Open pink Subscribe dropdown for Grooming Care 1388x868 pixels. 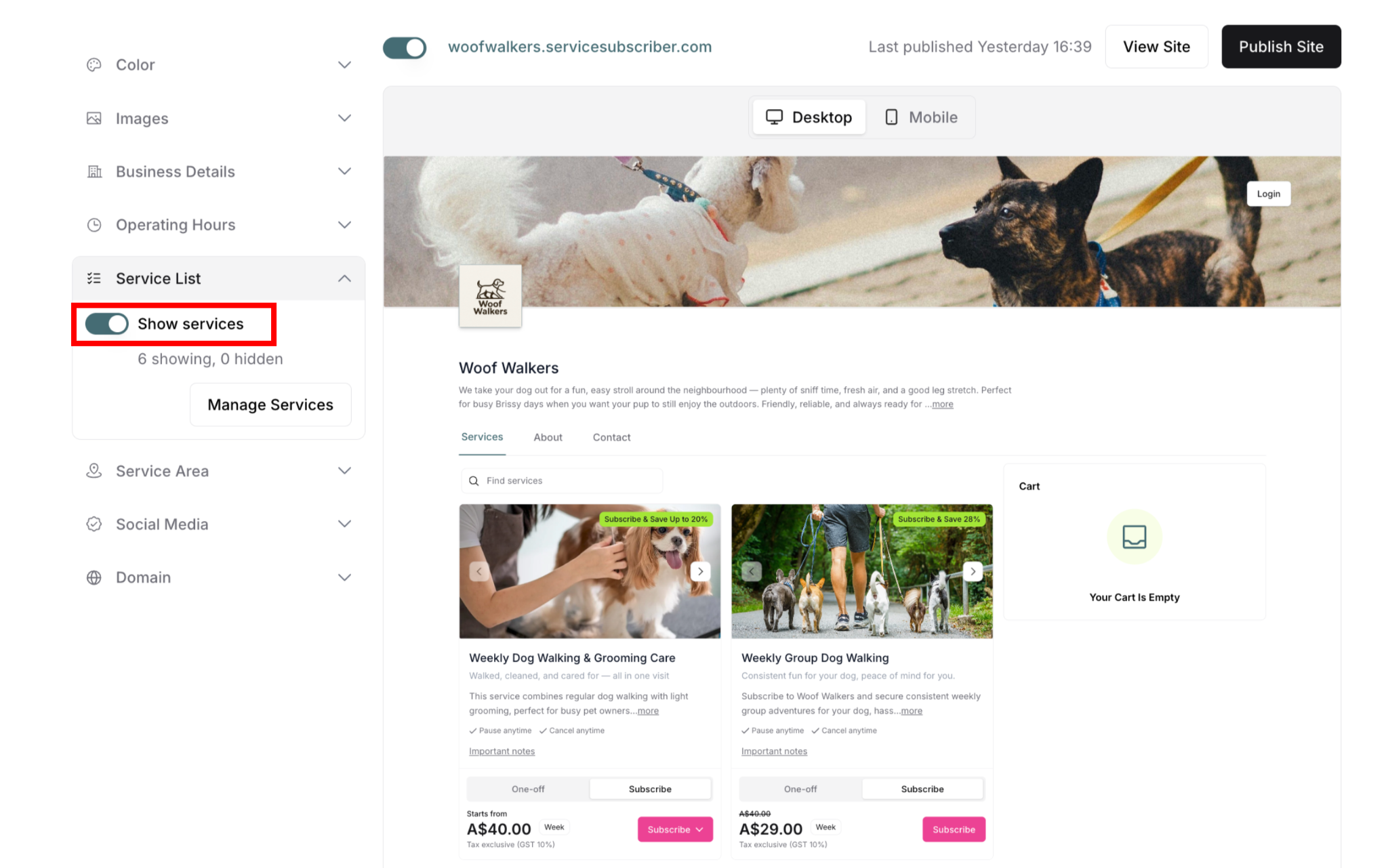tap(675, 829)
